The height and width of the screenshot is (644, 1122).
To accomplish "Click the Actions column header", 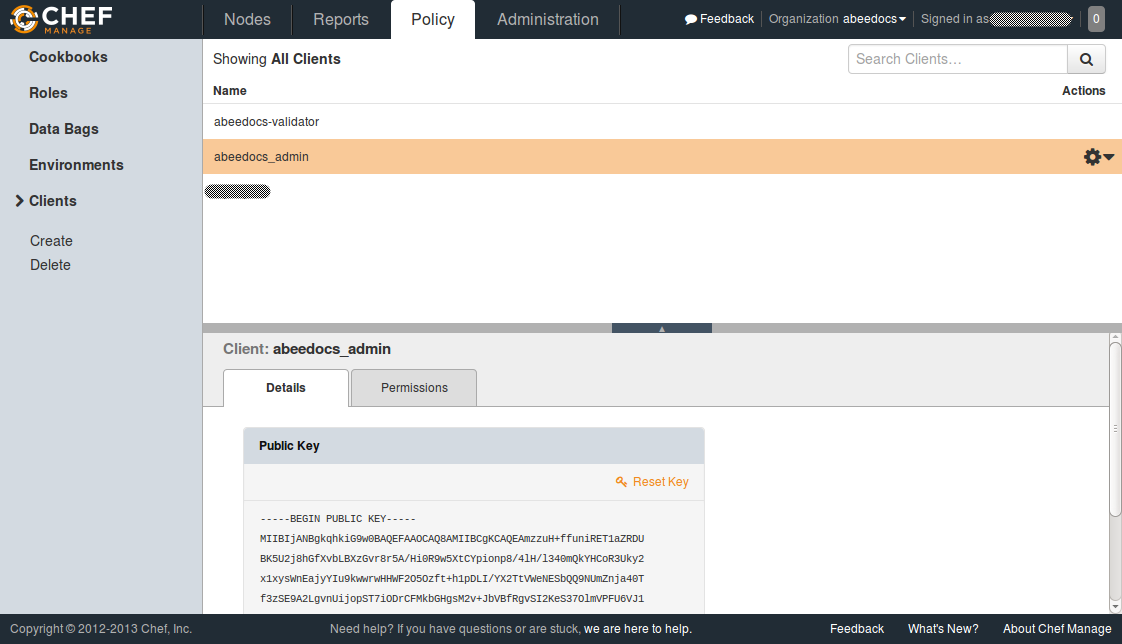I will pos(1083,91).
